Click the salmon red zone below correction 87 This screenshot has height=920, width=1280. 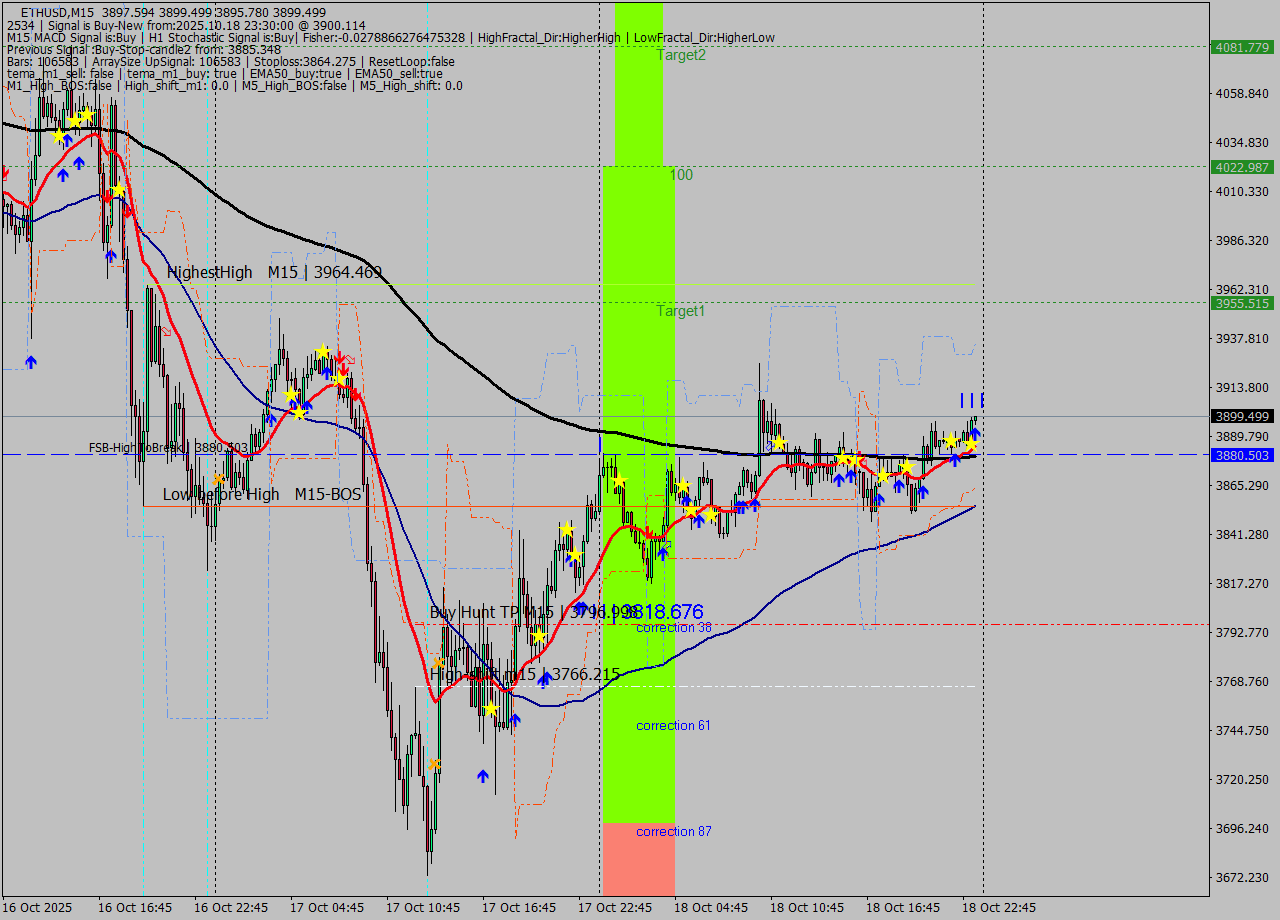[x=638, y=865]
